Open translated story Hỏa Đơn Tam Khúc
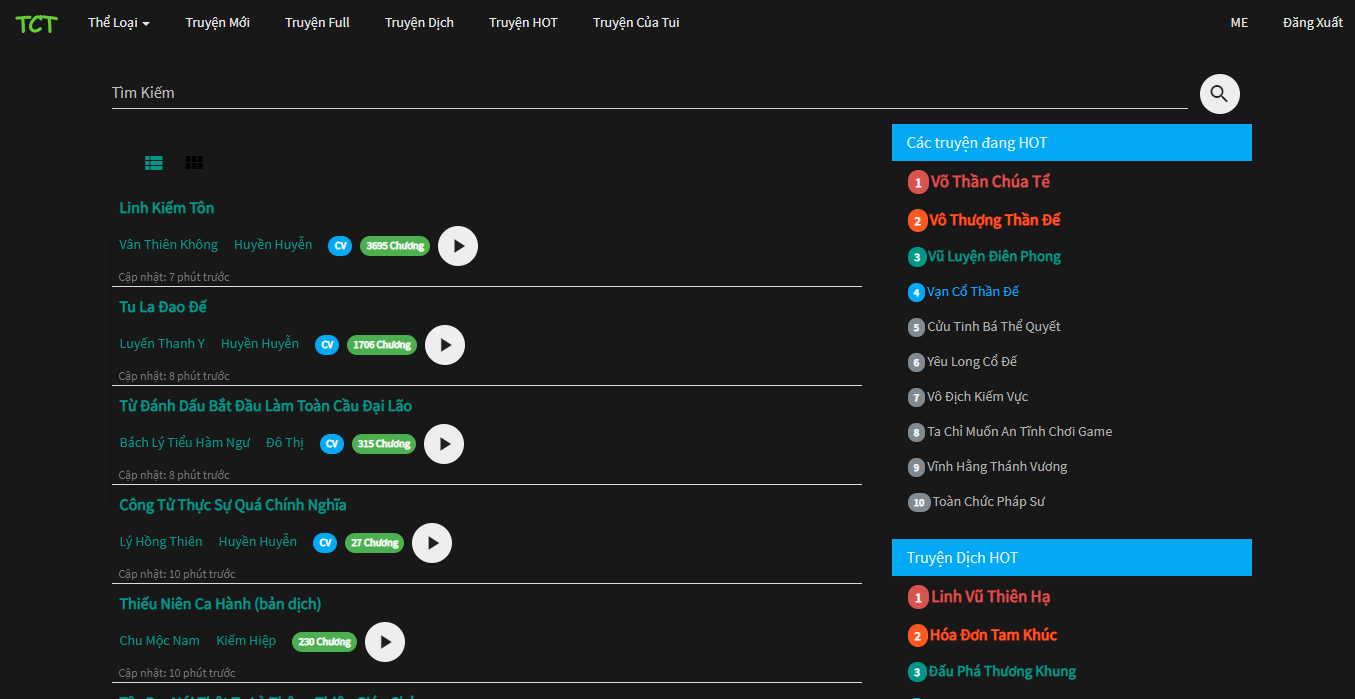The width and height of the screenshot is (1355, 699). (994, 635)
